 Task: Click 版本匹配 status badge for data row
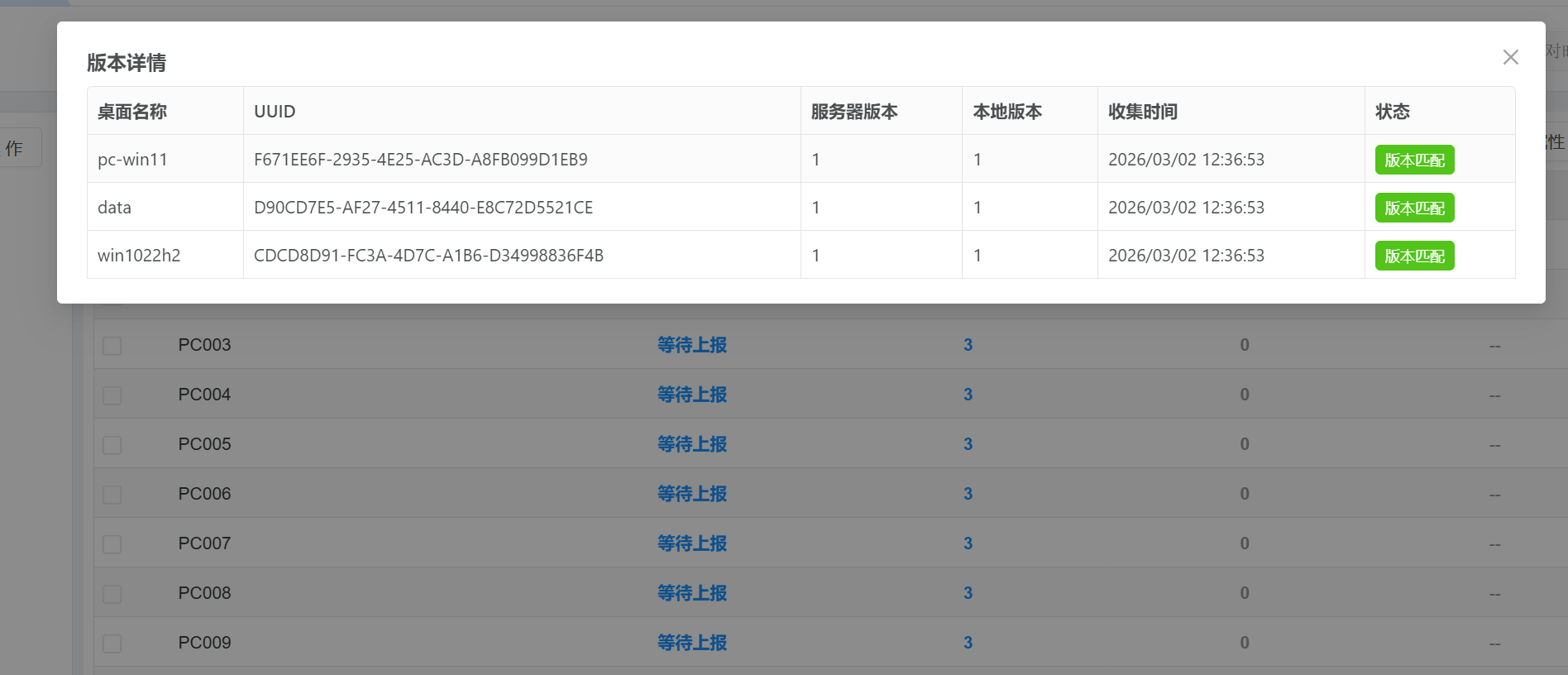[x=1414, y=208]
